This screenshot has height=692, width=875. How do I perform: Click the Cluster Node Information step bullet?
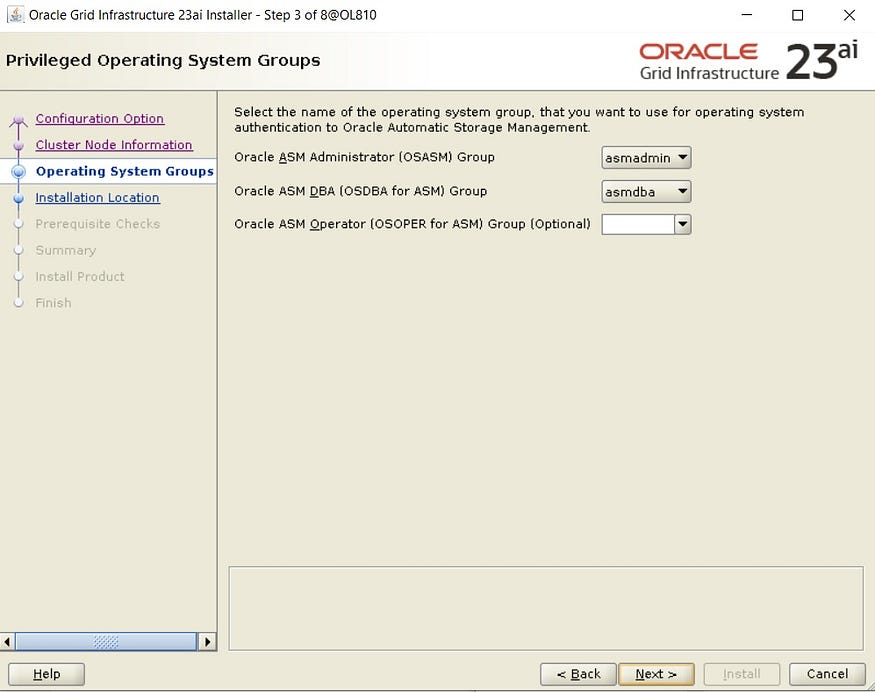(x=18, y=145)
